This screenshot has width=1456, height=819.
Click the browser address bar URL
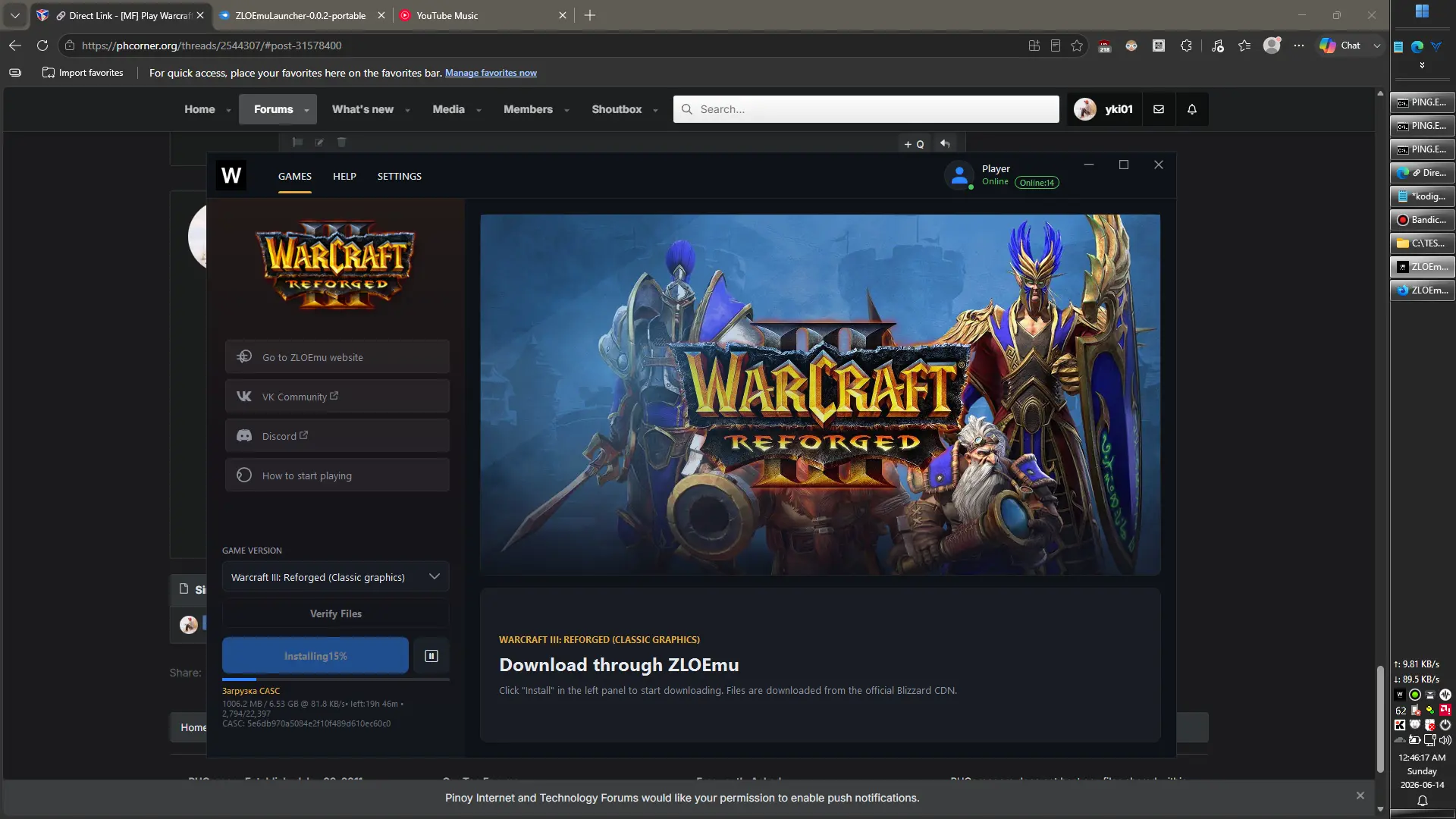[x=212, y=45]
